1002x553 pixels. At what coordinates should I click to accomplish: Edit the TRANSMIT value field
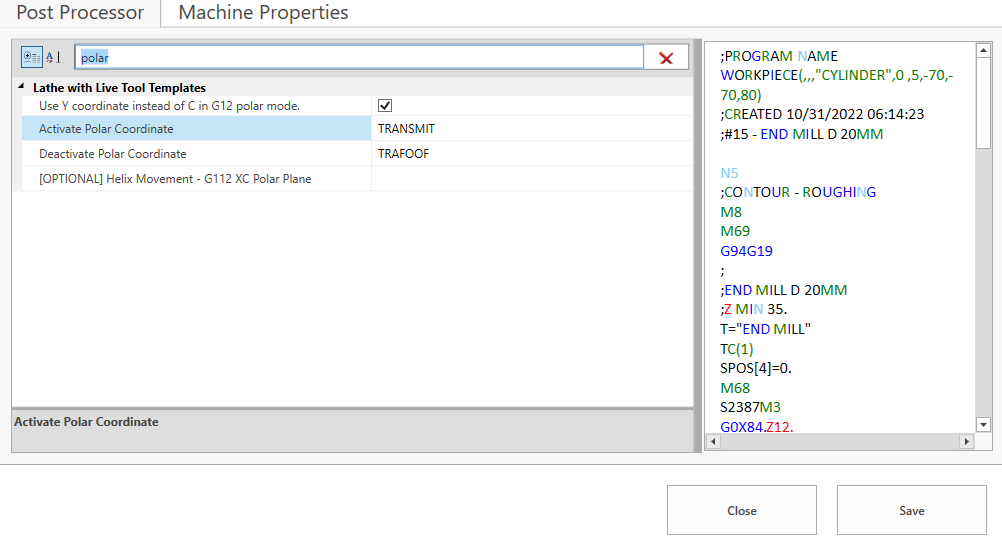530,129
